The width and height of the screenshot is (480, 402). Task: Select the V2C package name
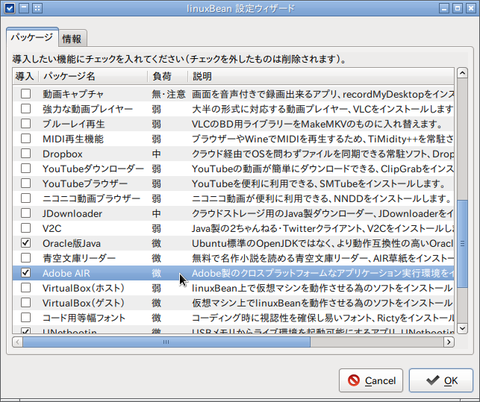[x=52, y=229]
